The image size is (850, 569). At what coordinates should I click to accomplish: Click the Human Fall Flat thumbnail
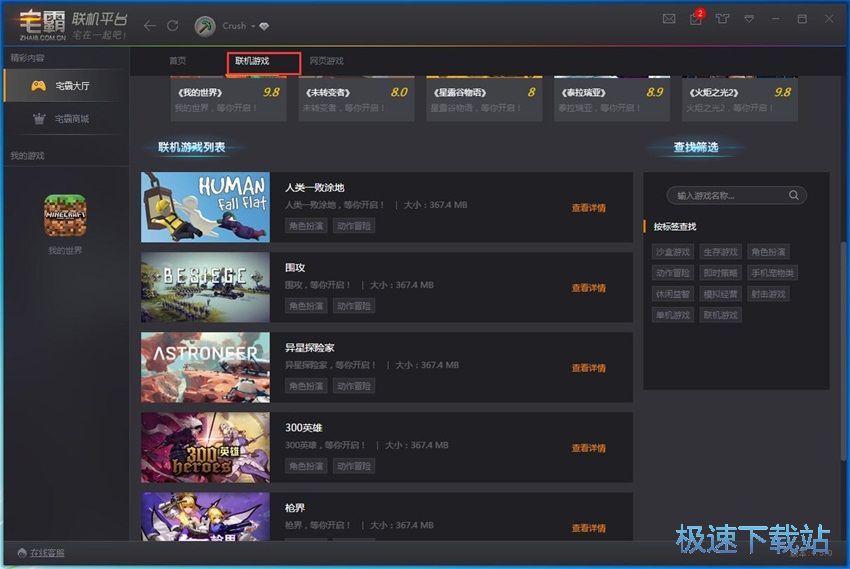[205, 207]
